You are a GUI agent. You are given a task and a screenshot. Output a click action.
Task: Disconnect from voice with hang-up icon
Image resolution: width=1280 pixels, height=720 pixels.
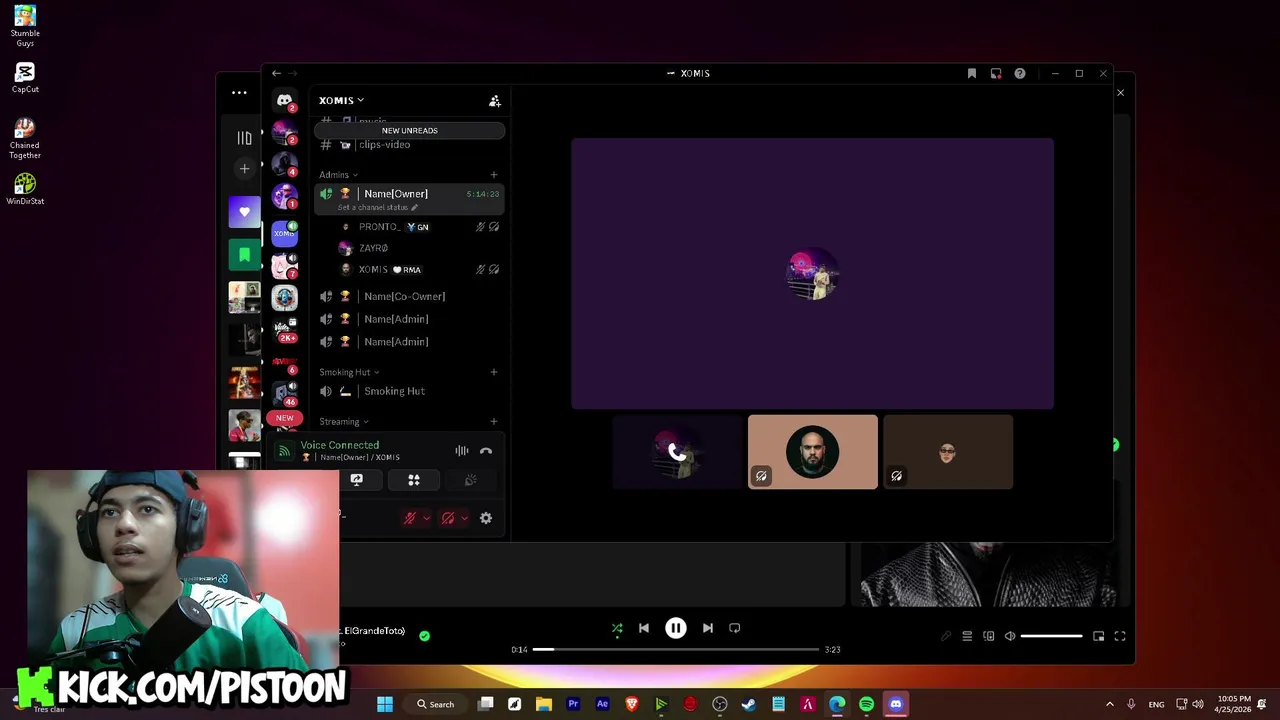(x=486, y=451)
